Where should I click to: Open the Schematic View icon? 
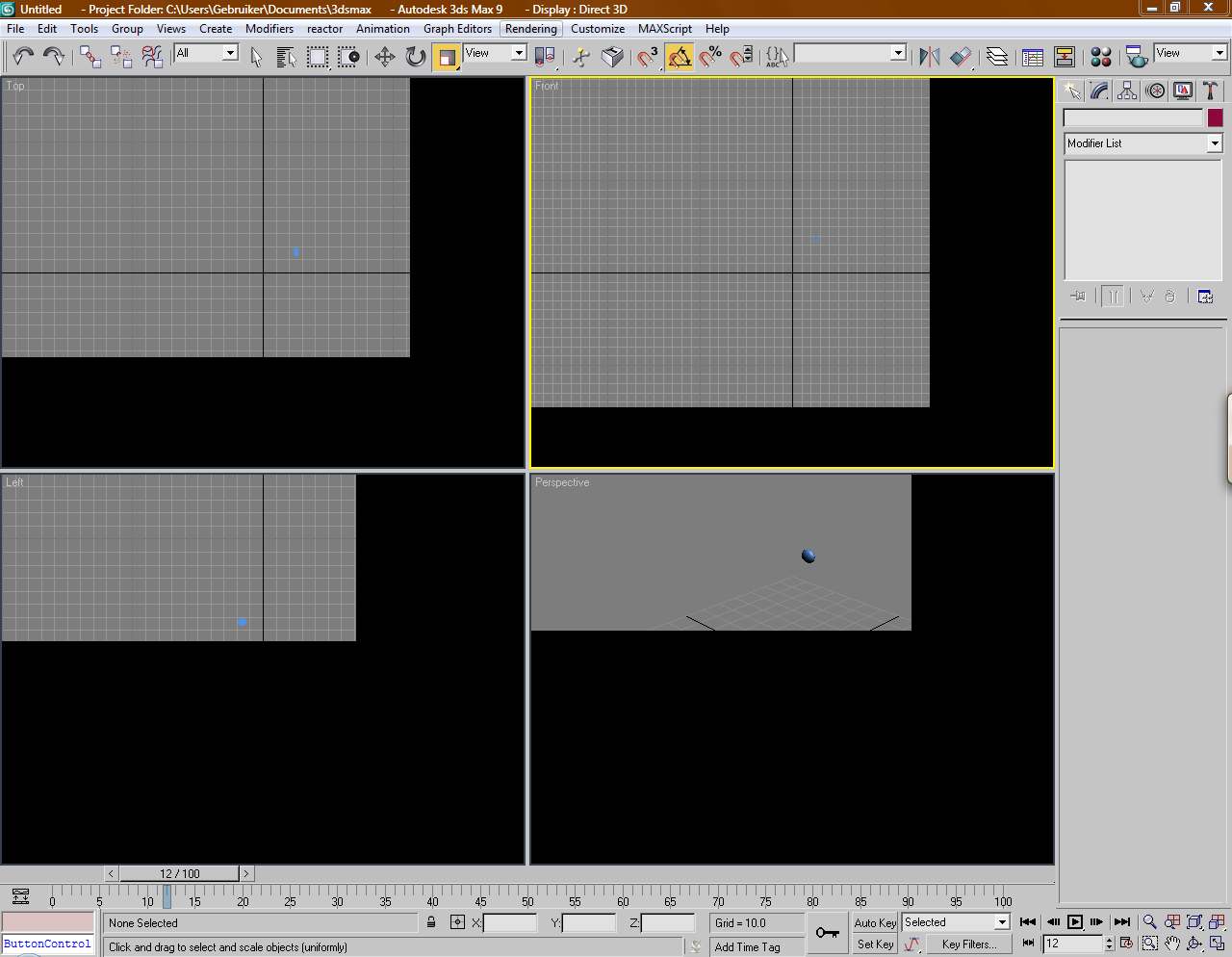(x=1065, y=57)
